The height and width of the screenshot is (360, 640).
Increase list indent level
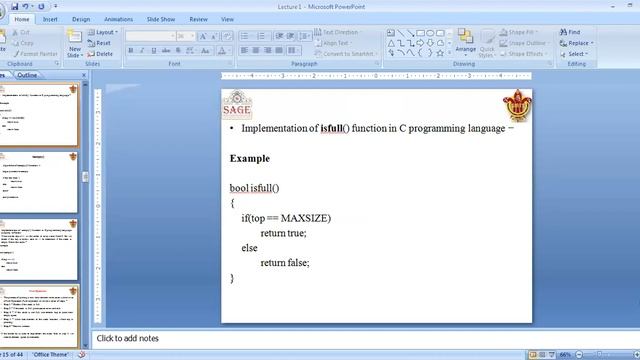291,36
